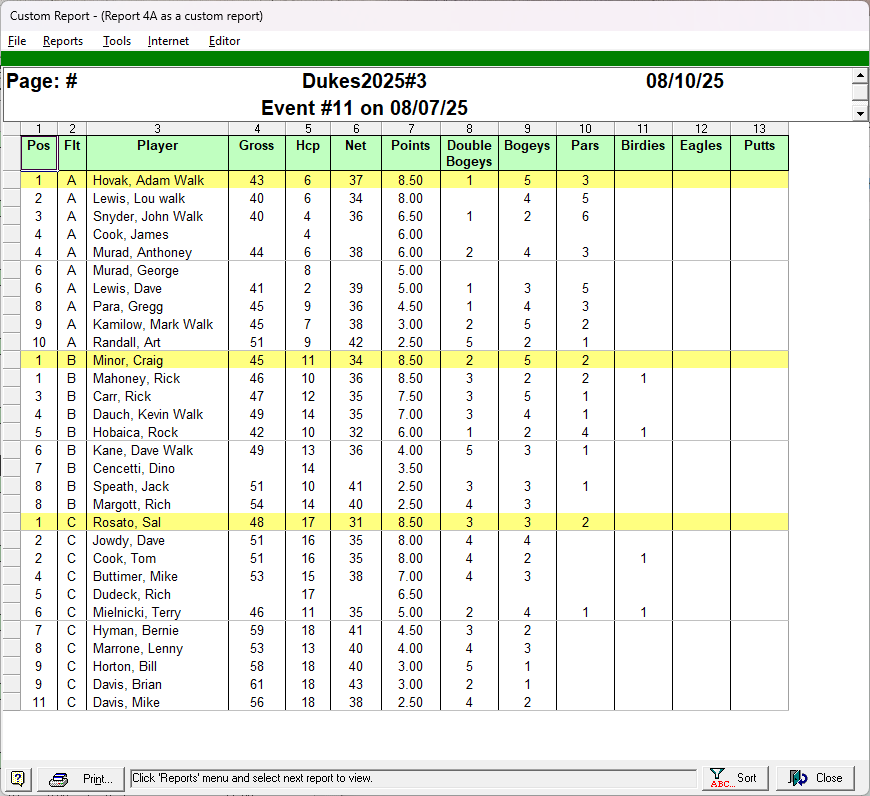Click the Close button with door icon

click(816, 778)
